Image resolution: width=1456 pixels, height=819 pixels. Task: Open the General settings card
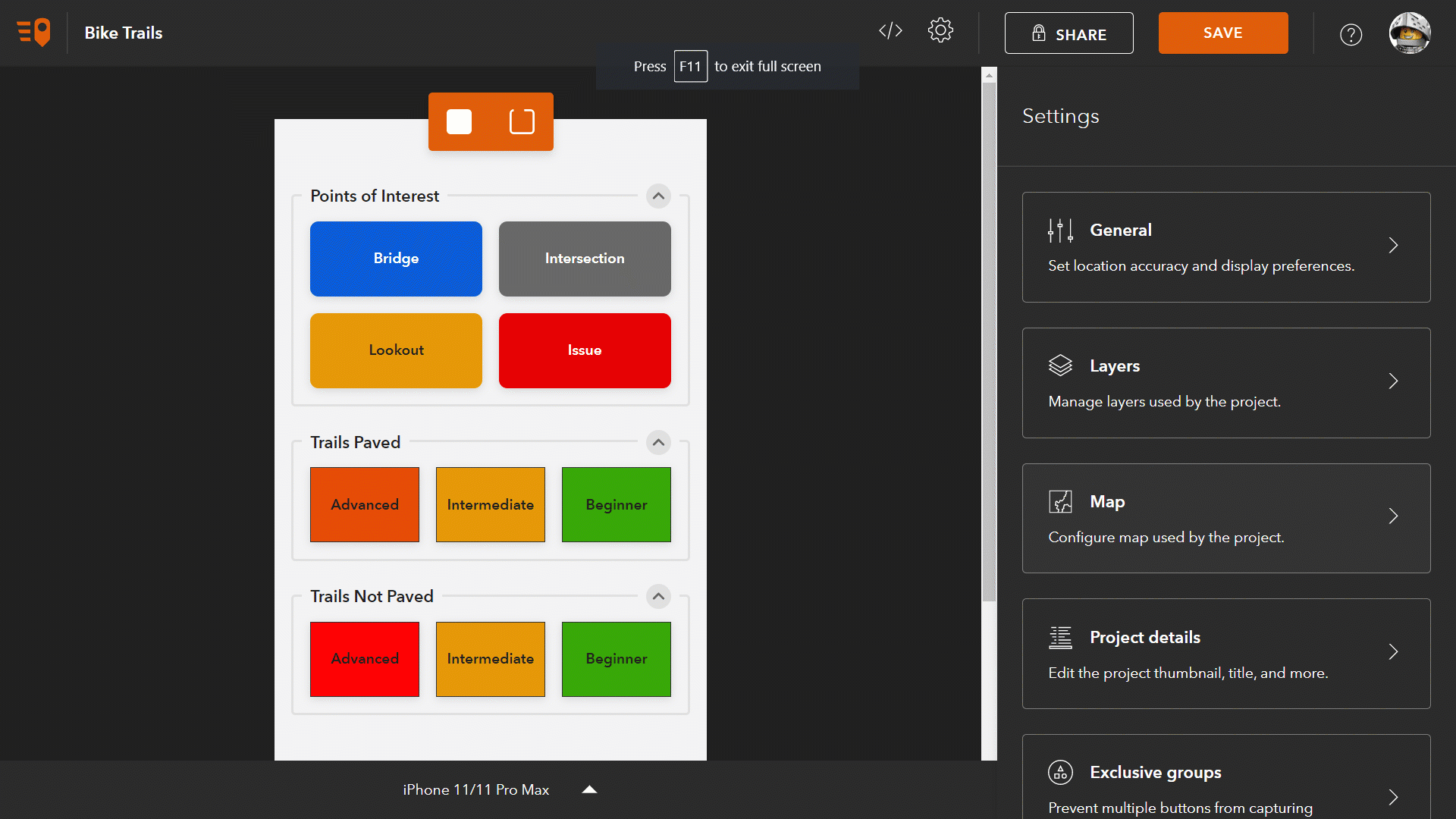[x=1226, y=247]
